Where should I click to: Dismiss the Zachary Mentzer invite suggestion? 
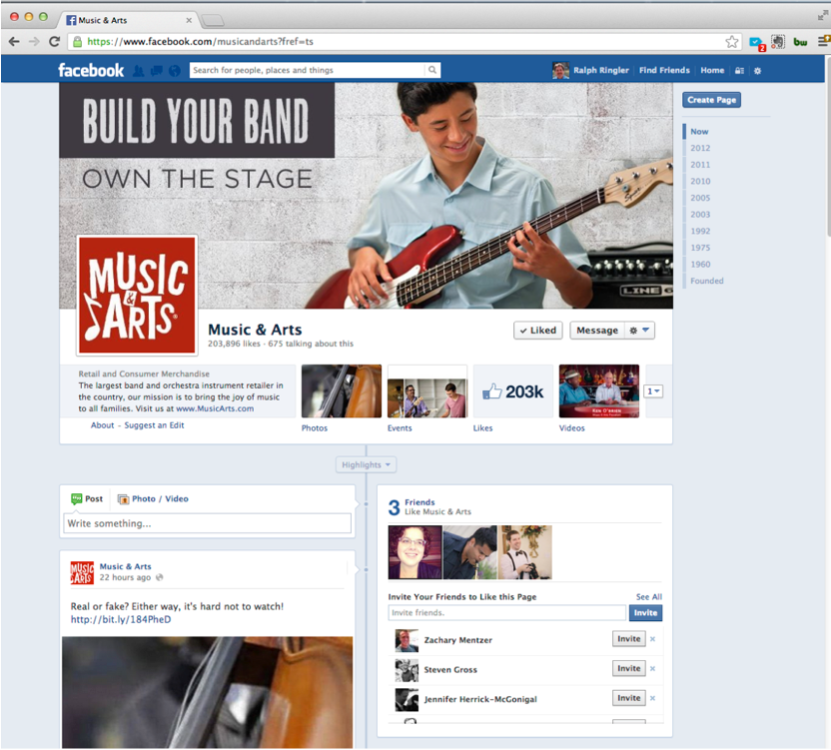pos(653,640)
